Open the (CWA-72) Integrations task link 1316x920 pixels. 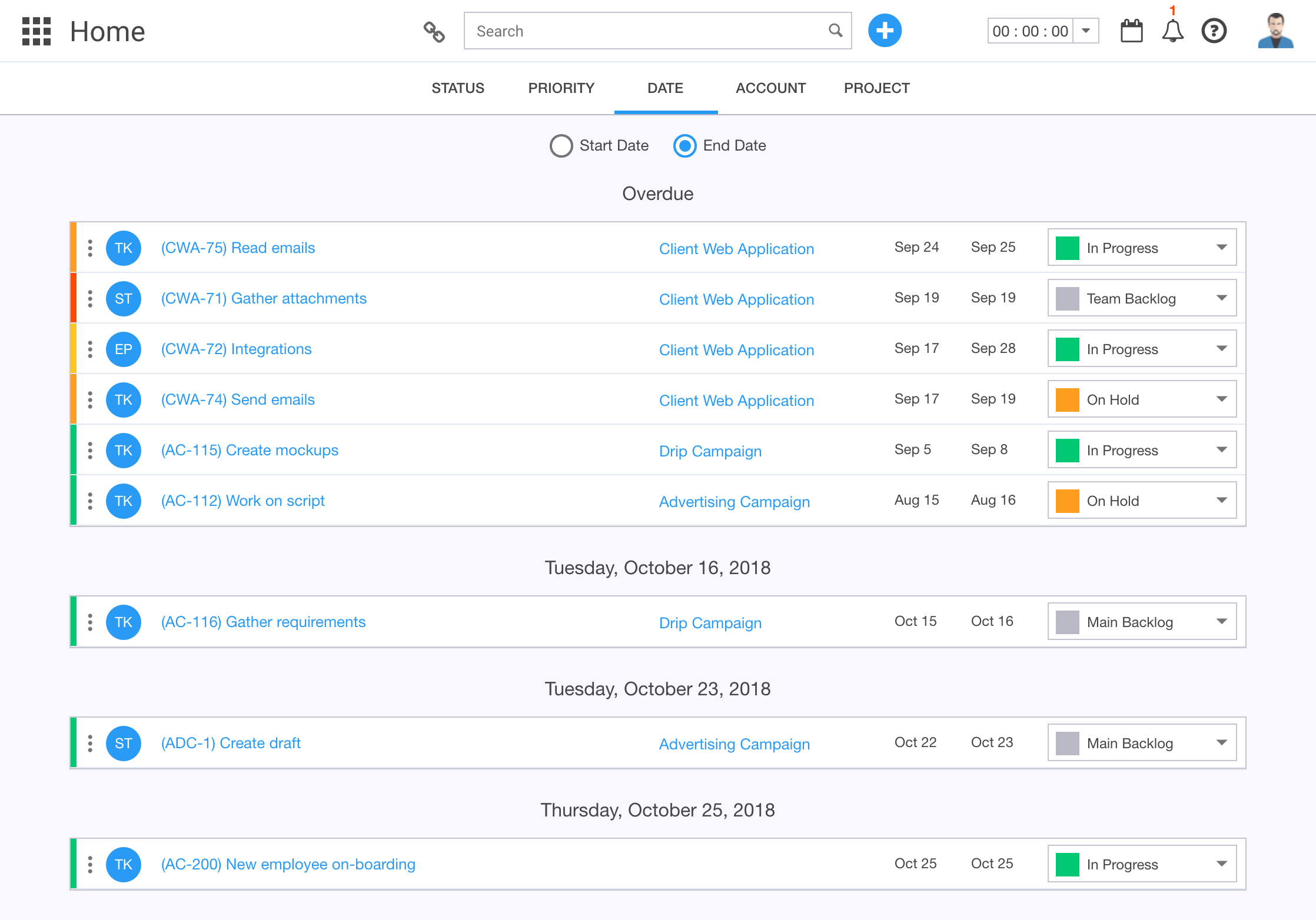click(x=236, y=349)
